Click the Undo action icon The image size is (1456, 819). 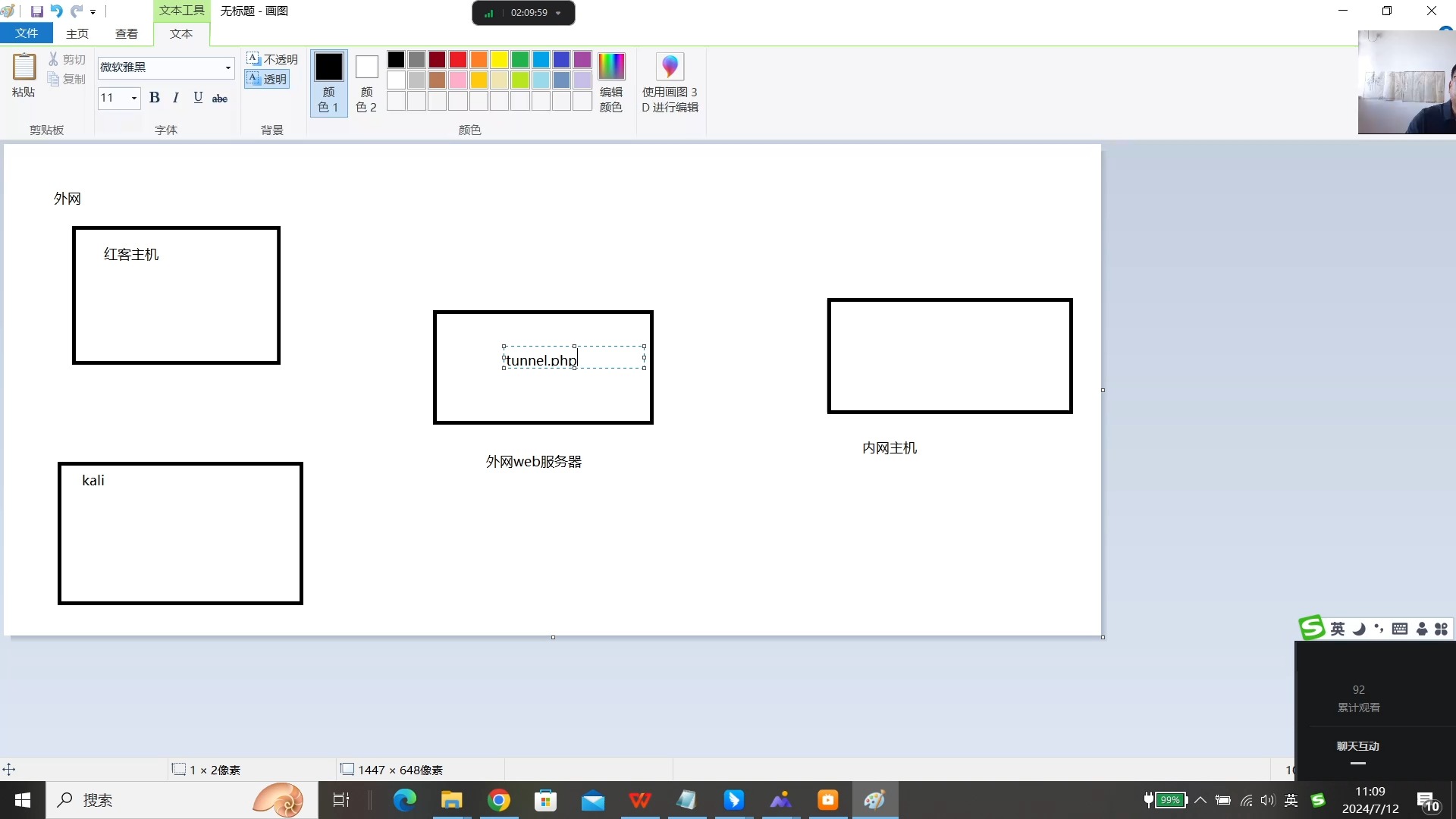[x=57, y=11]
